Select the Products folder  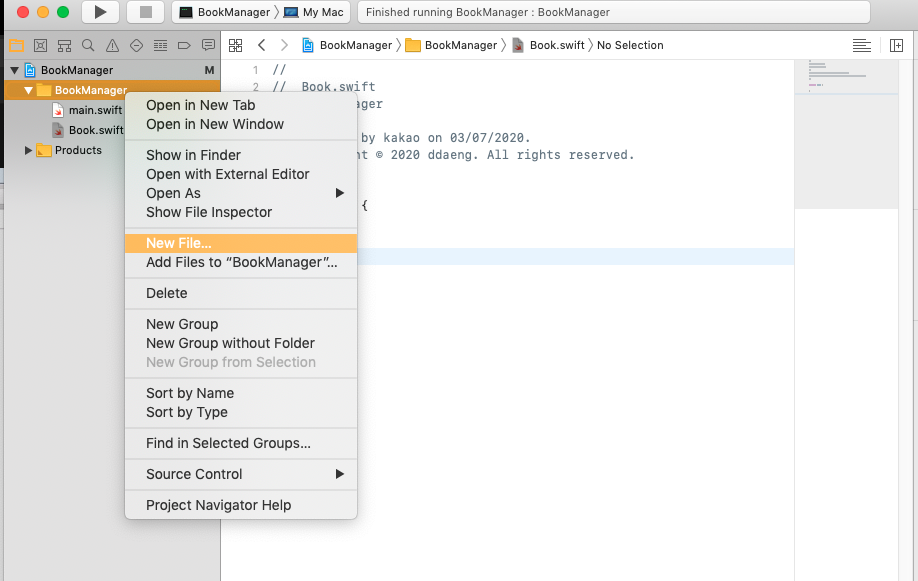pyautogui.click(x=69, y=151)
